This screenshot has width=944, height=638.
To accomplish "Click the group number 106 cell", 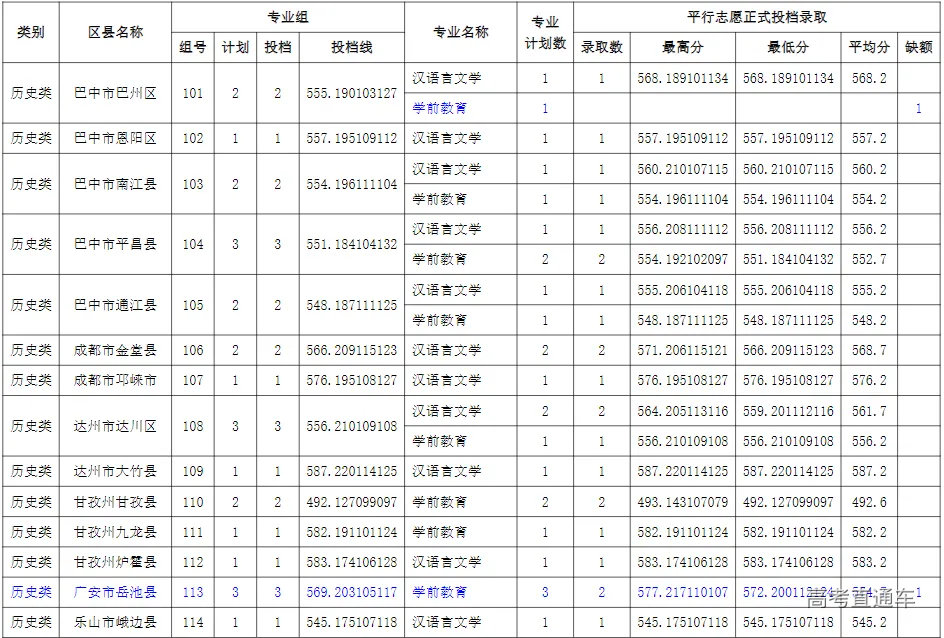I will [x=193, y=350].
